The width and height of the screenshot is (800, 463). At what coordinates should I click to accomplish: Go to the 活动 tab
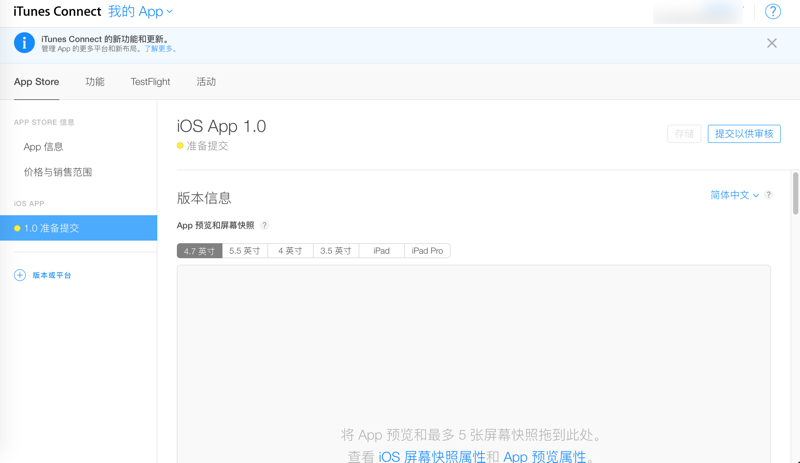206,82
